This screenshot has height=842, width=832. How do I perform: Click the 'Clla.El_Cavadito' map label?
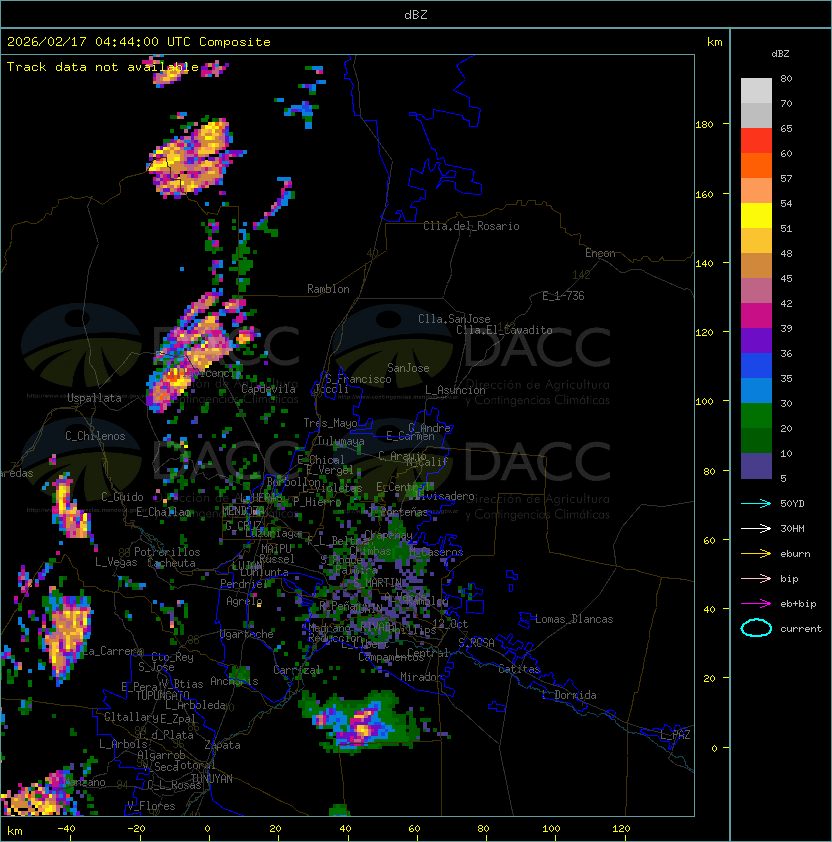pyautogui.click(x=504, y=330)
